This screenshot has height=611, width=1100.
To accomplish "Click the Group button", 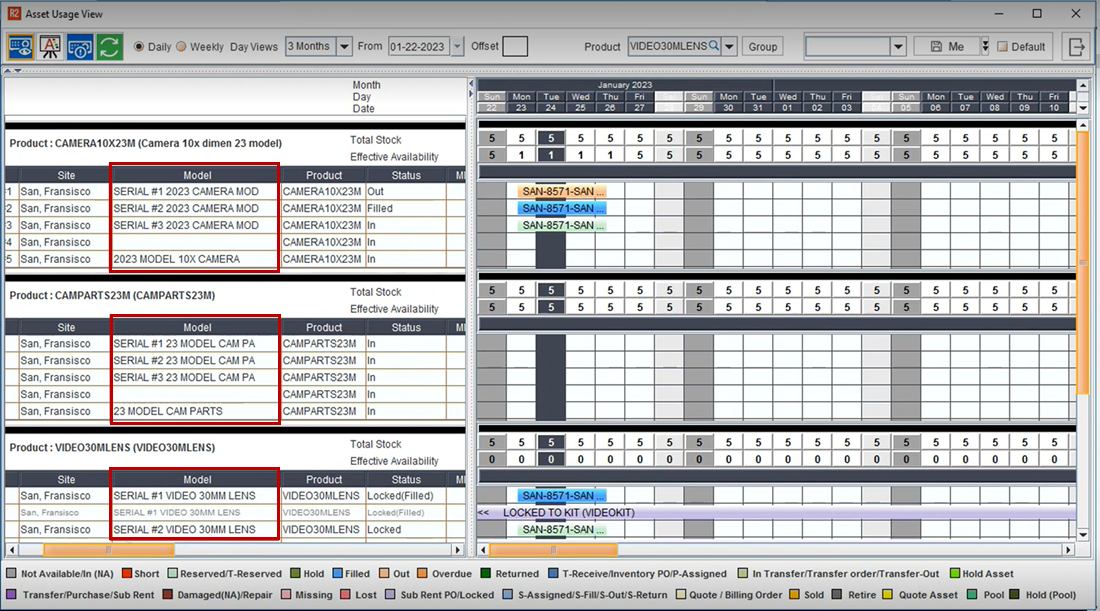I will pos(763,46).
